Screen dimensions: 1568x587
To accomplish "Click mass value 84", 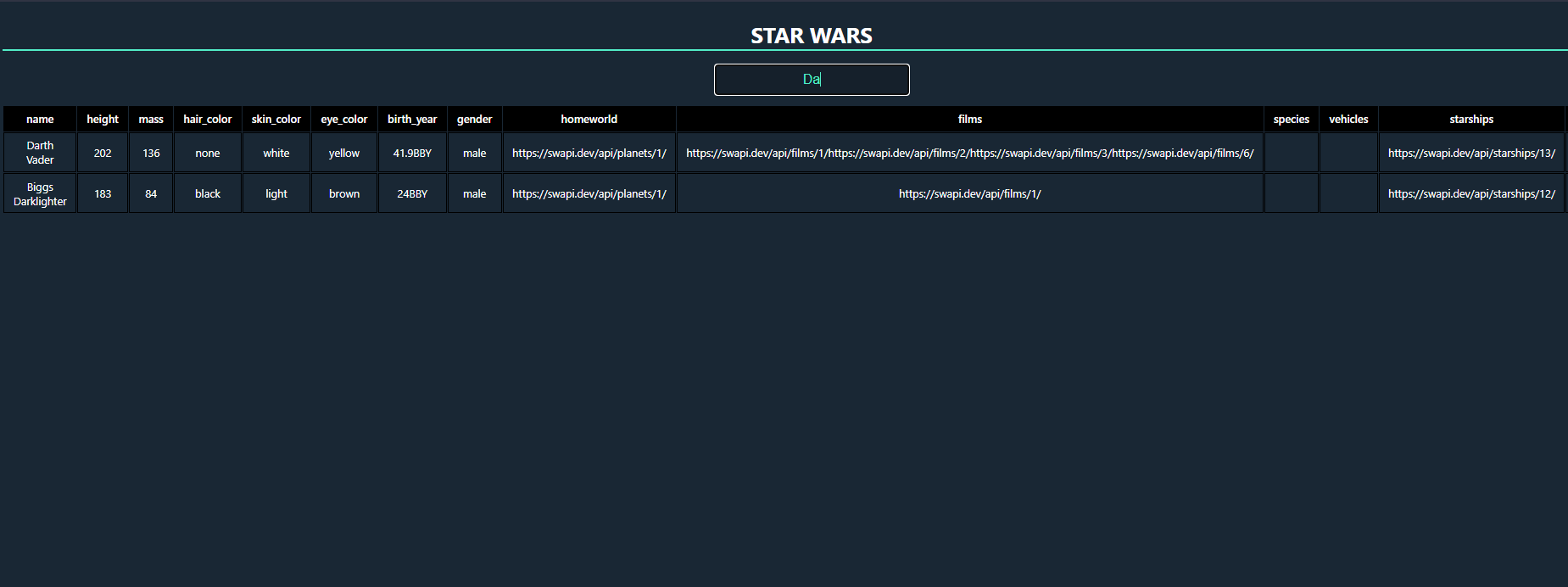I will tap(151, 193).
